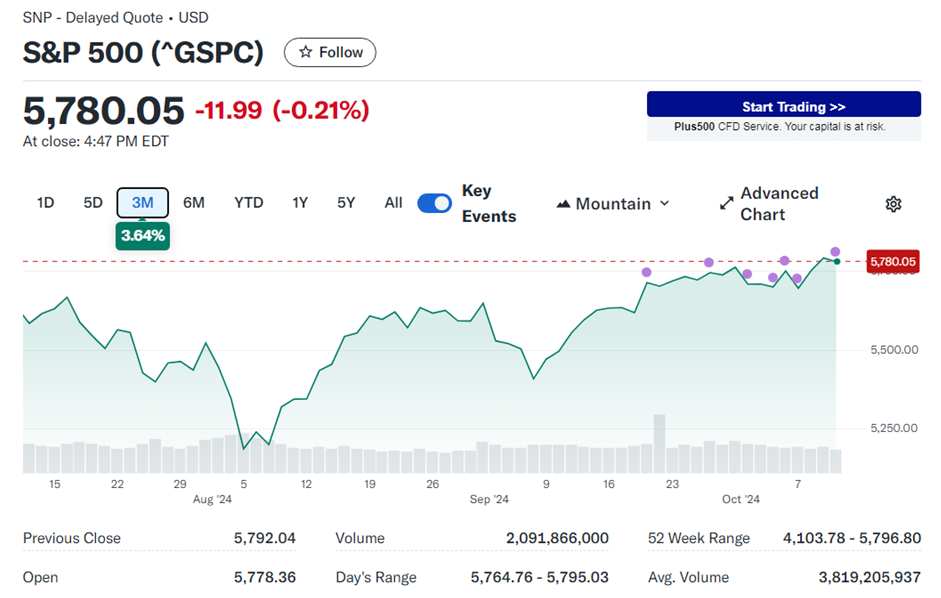941x598 pixels.
Task: Click the Mountain chart type icon
Action: [566, 204]
